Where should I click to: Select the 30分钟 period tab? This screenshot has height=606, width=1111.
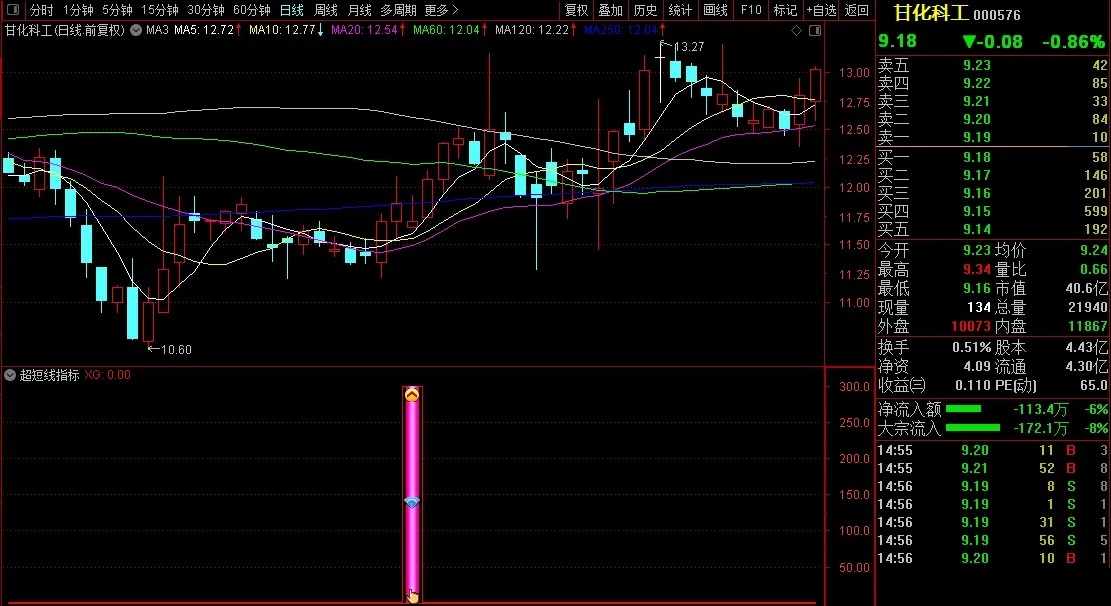tap(205, 10)
